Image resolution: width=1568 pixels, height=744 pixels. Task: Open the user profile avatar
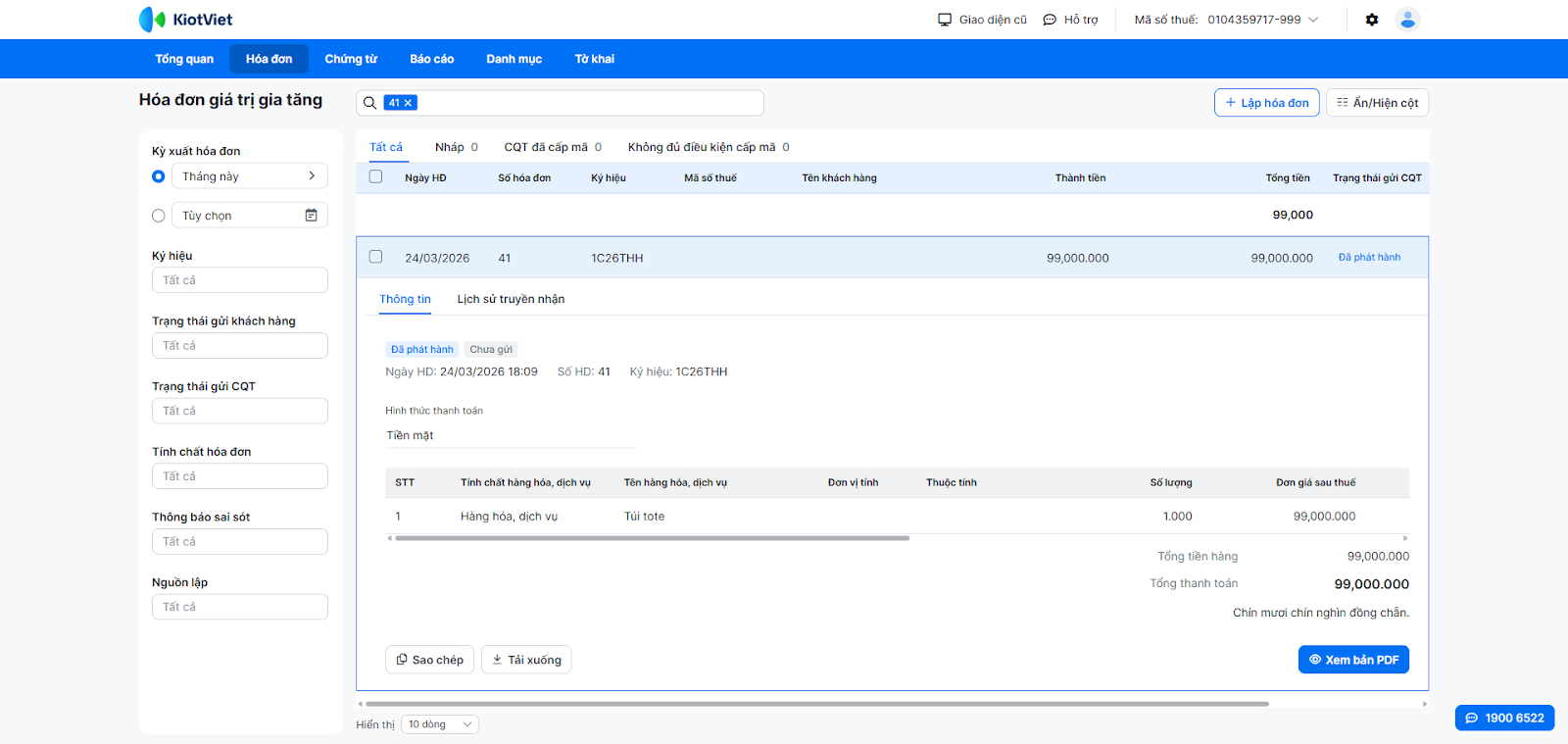tap(1407, 20)
